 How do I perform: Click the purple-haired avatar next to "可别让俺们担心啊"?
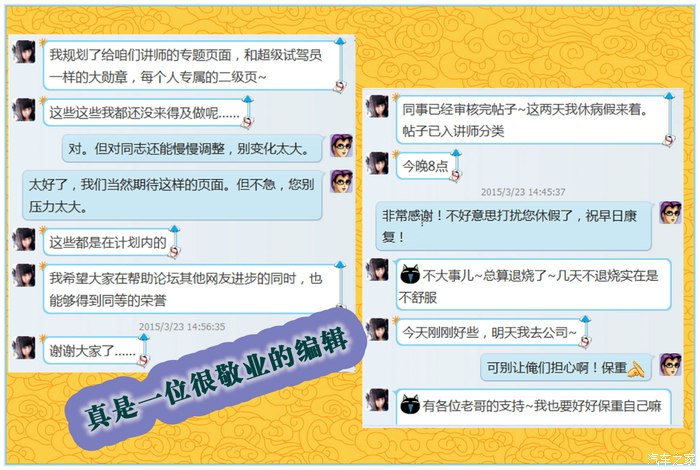[x=671, y=365]
